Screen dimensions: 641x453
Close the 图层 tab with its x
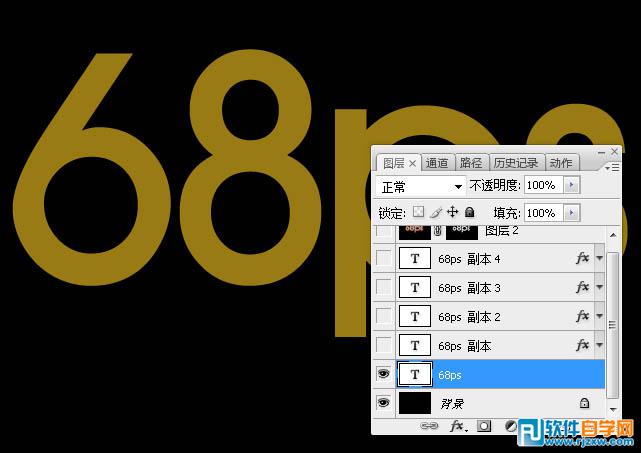point(412,164)
